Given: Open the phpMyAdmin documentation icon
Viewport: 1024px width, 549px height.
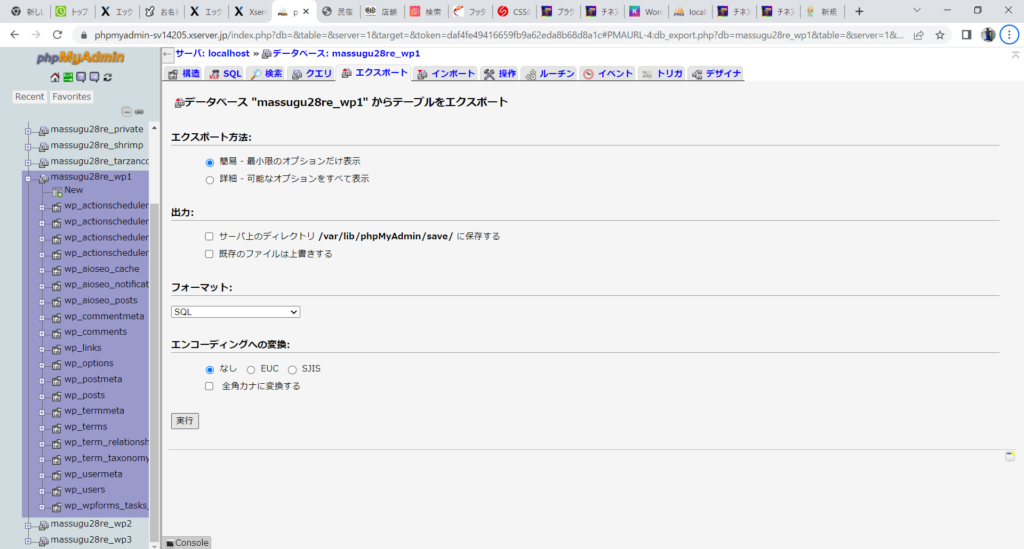Looking at the screenshot, I should pos(81,77).
